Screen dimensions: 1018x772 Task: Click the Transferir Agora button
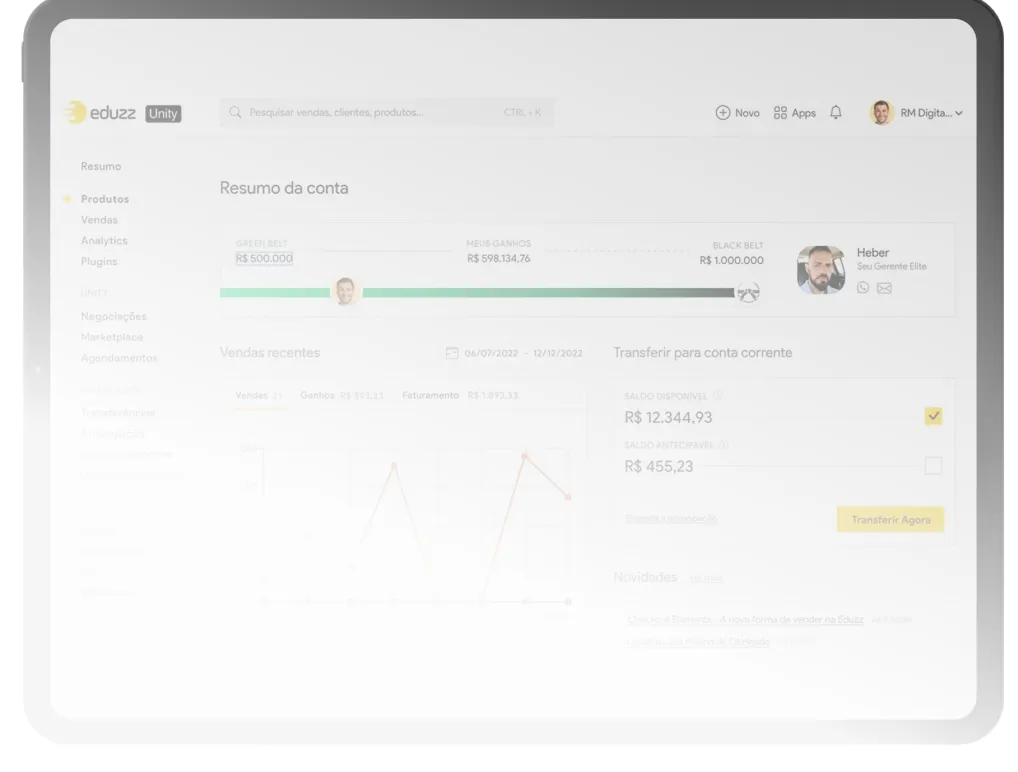891,519
